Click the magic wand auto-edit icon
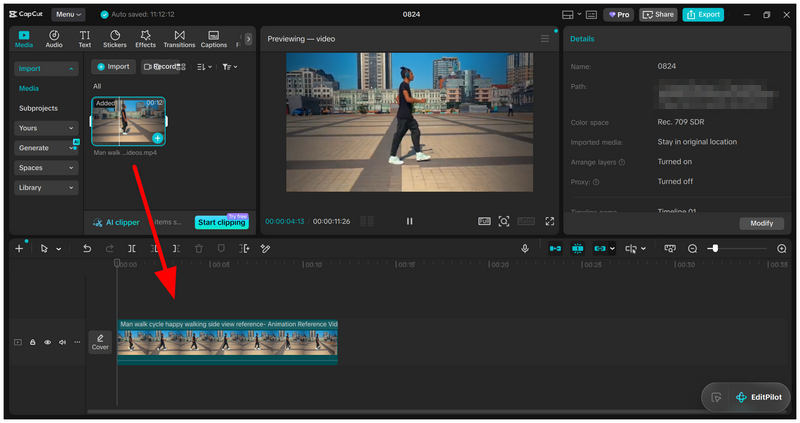Viewport: 800px width, 423px height. [265, 248]
